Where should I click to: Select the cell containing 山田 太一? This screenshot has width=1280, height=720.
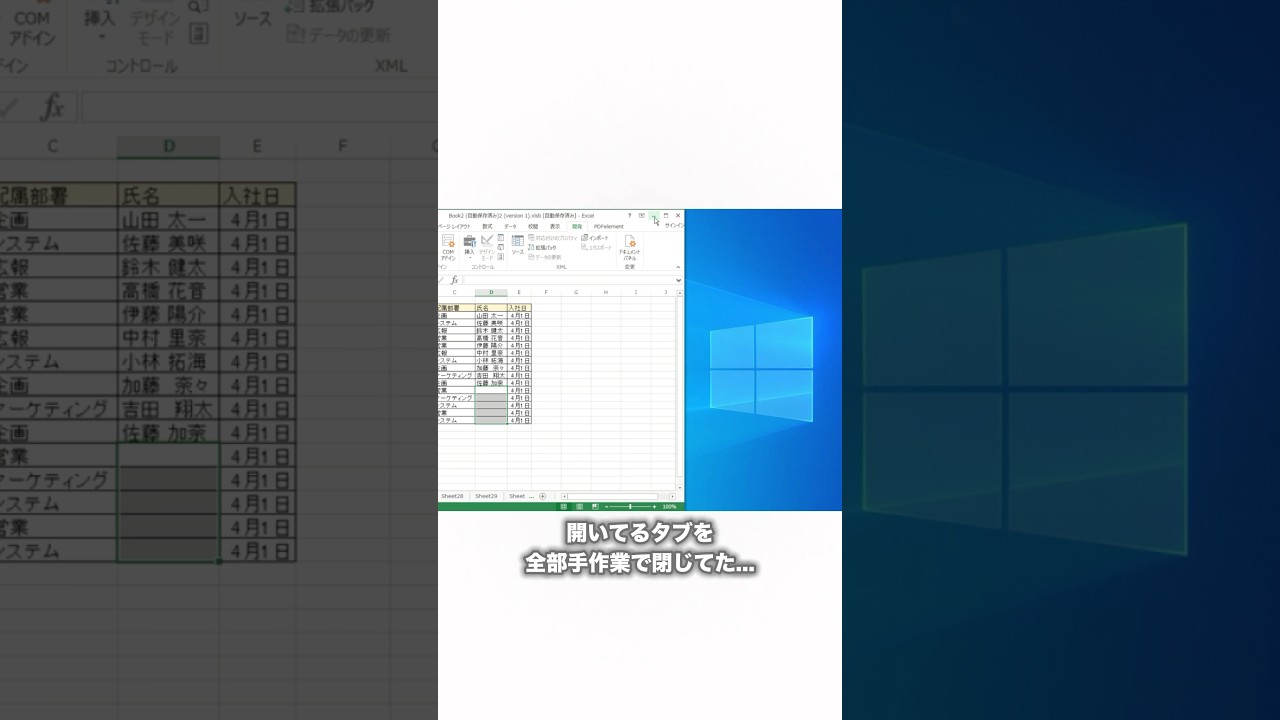(x=491, y=315)
